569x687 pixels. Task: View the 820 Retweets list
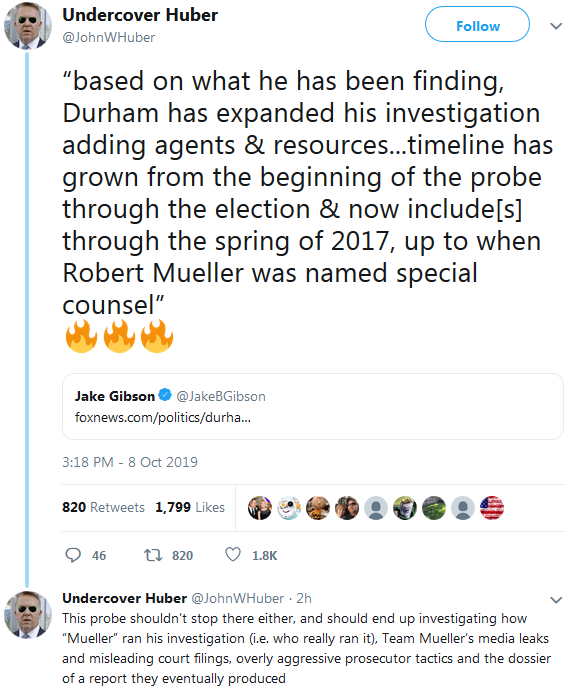[103, 507]
